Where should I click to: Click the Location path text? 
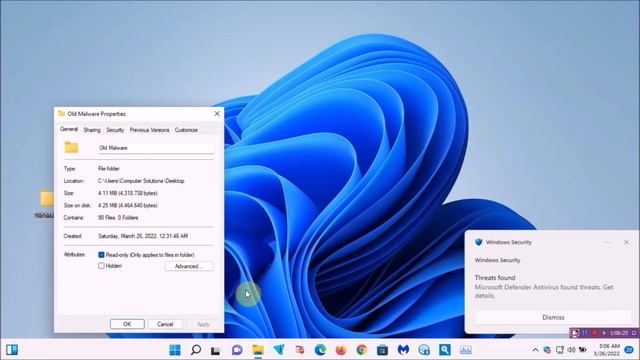141,181
